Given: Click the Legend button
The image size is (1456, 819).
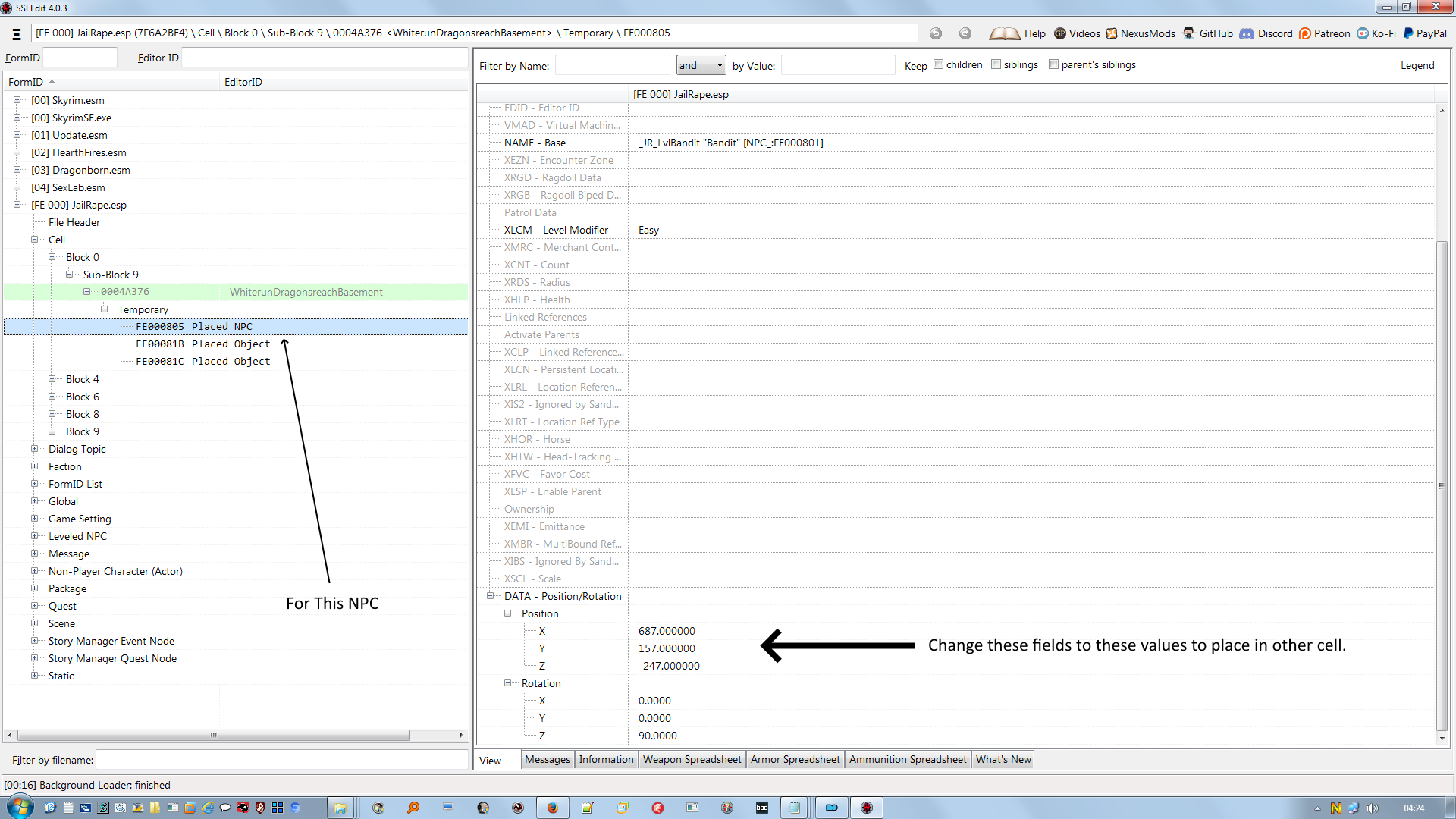Looking at the screenshot, I should 1417,65.
